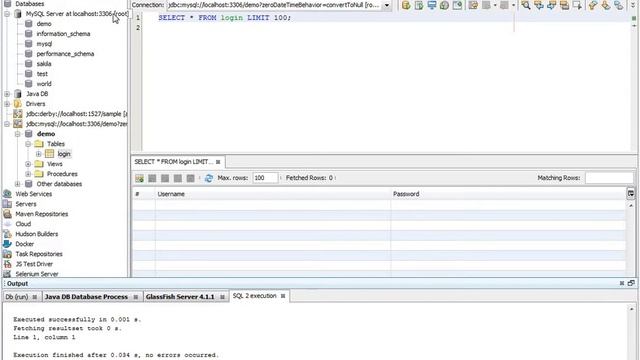Click Refresh Records icon near Max. rows

[x=209, y=178]
